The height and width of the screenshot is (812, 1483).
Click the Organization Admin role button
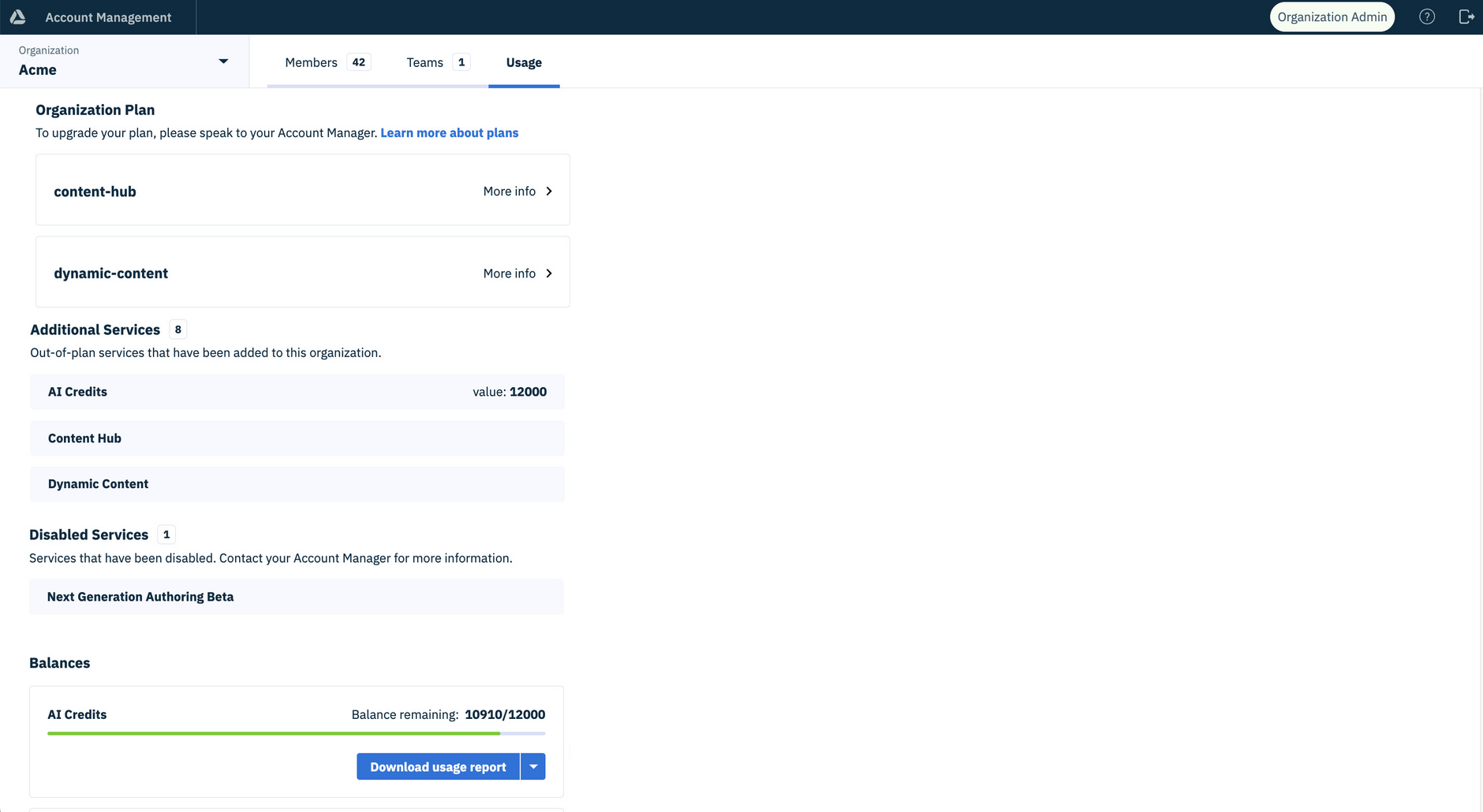click(1332, 16)
